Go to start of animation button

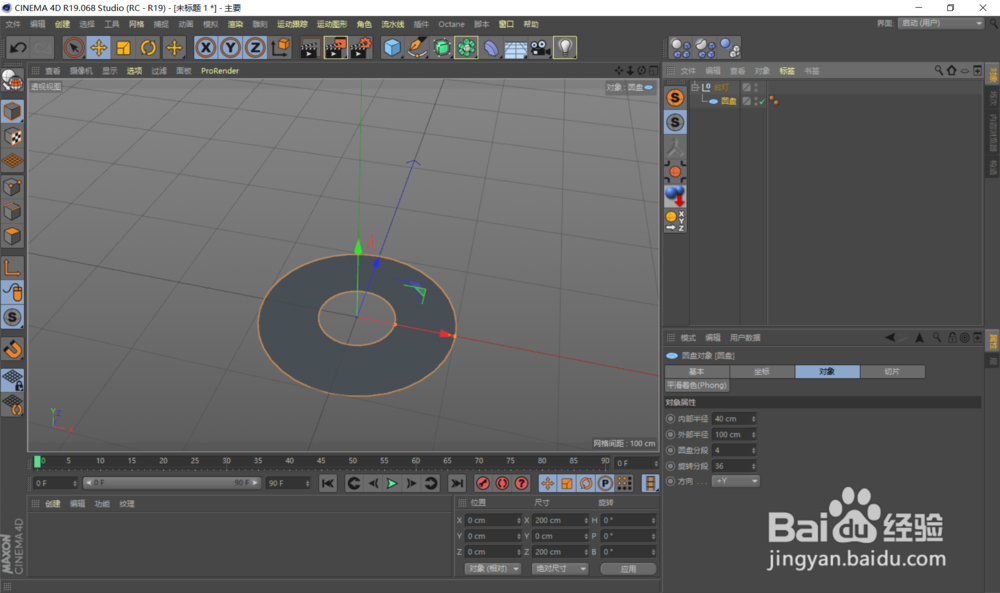point(328,483)
